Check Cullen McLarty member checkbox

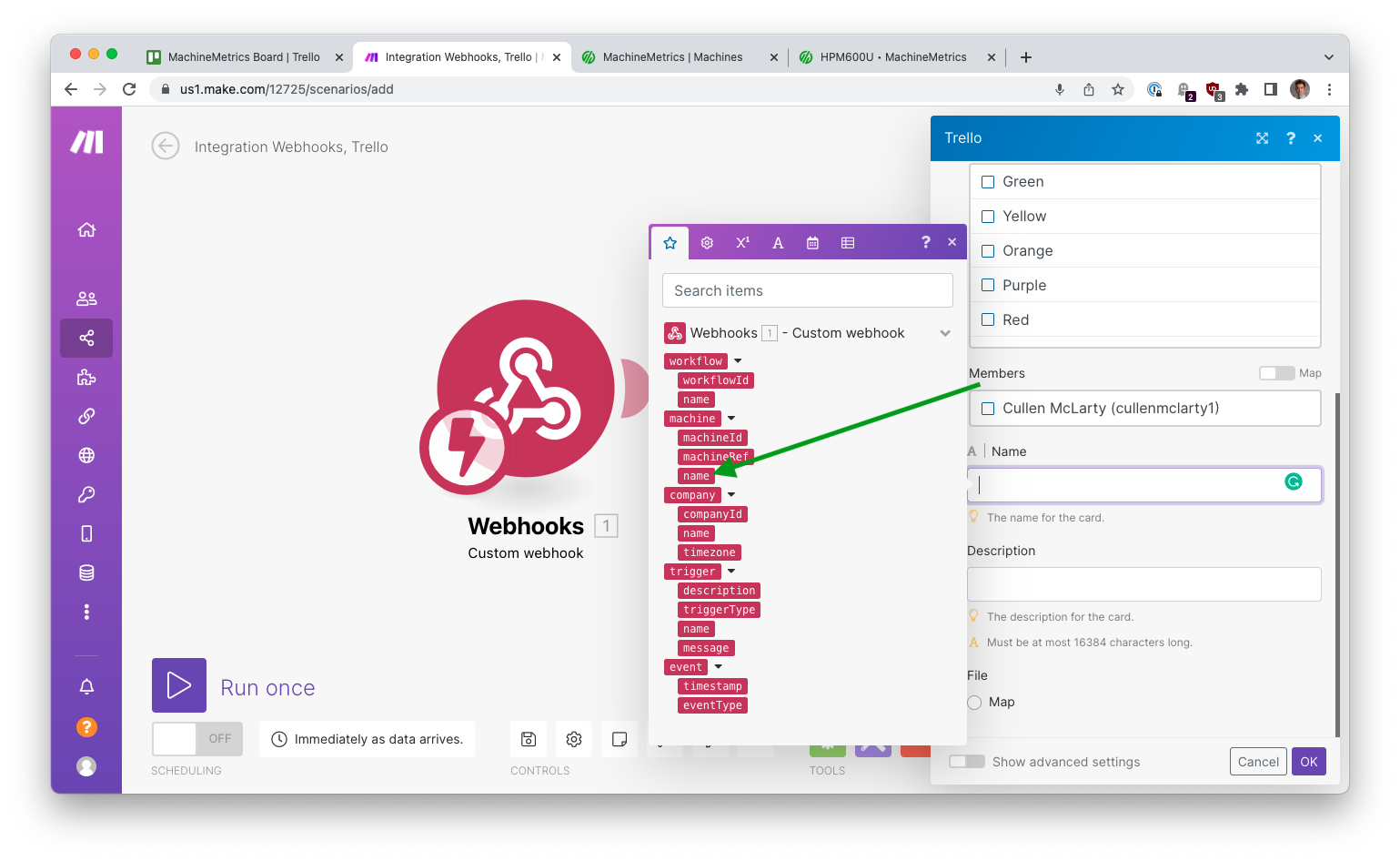(988, 409)
